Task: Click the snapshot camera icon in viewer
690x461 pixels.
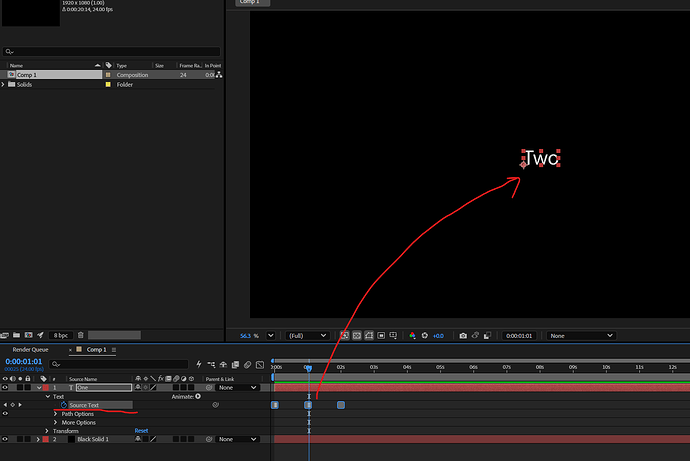Action: 463,336
